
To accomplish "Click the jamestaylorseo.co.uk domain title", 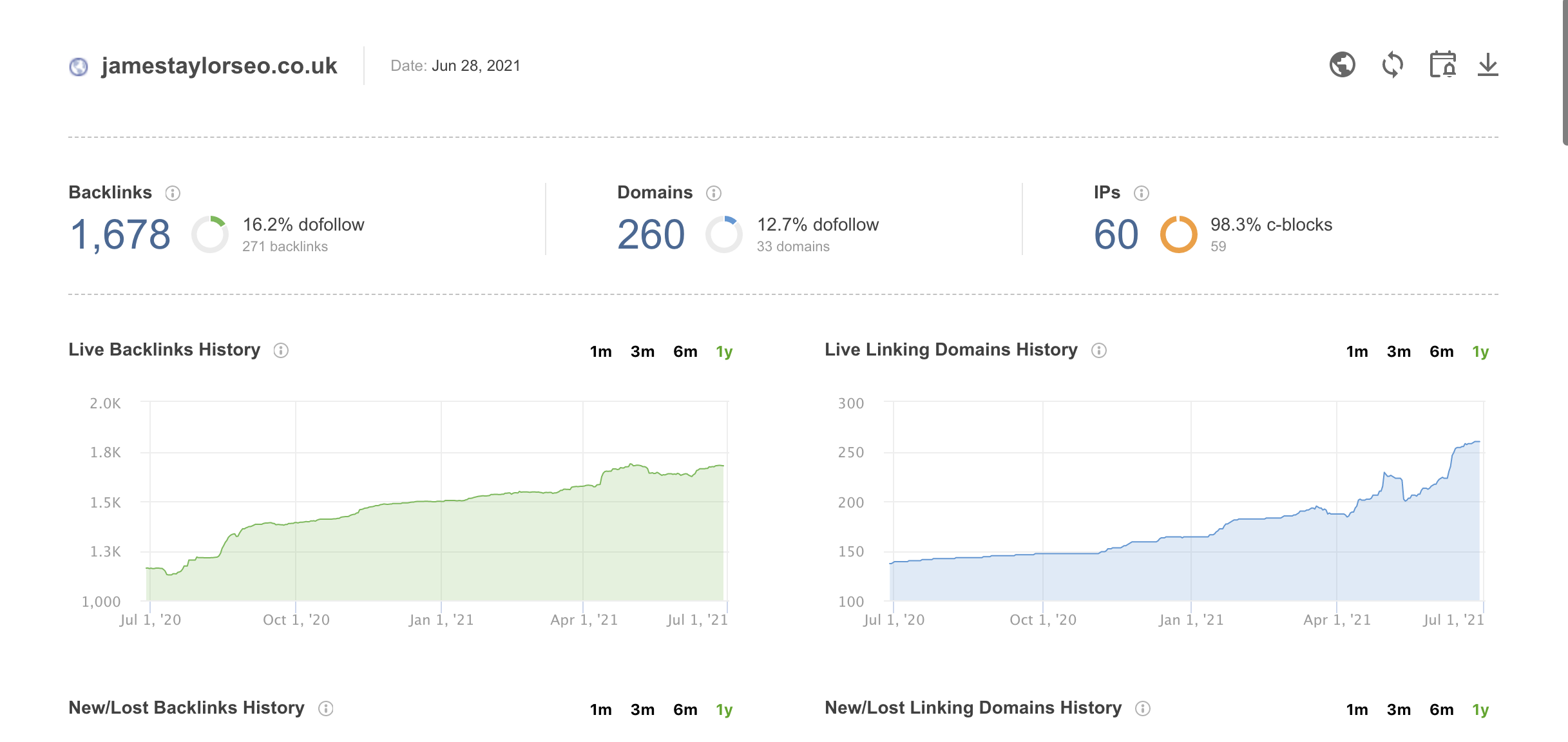I will coord(219,66).
